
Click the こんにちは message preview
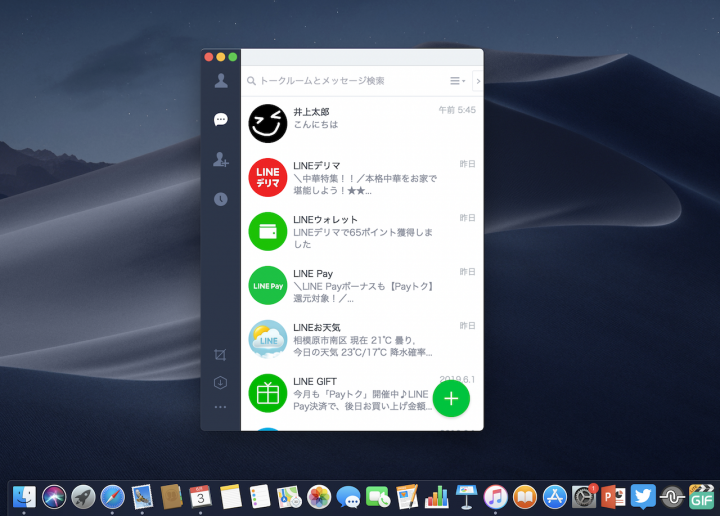316,124
